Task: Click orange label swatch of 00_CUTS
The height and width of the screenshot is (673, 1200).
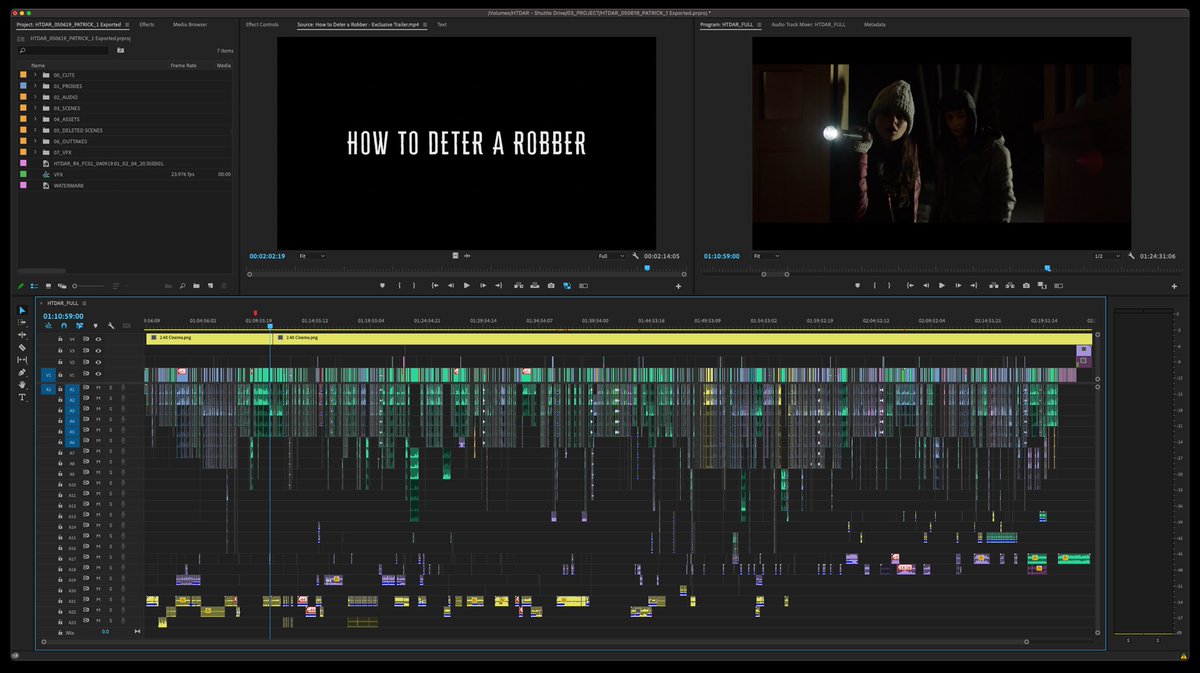Action: (x=23, y=75)
